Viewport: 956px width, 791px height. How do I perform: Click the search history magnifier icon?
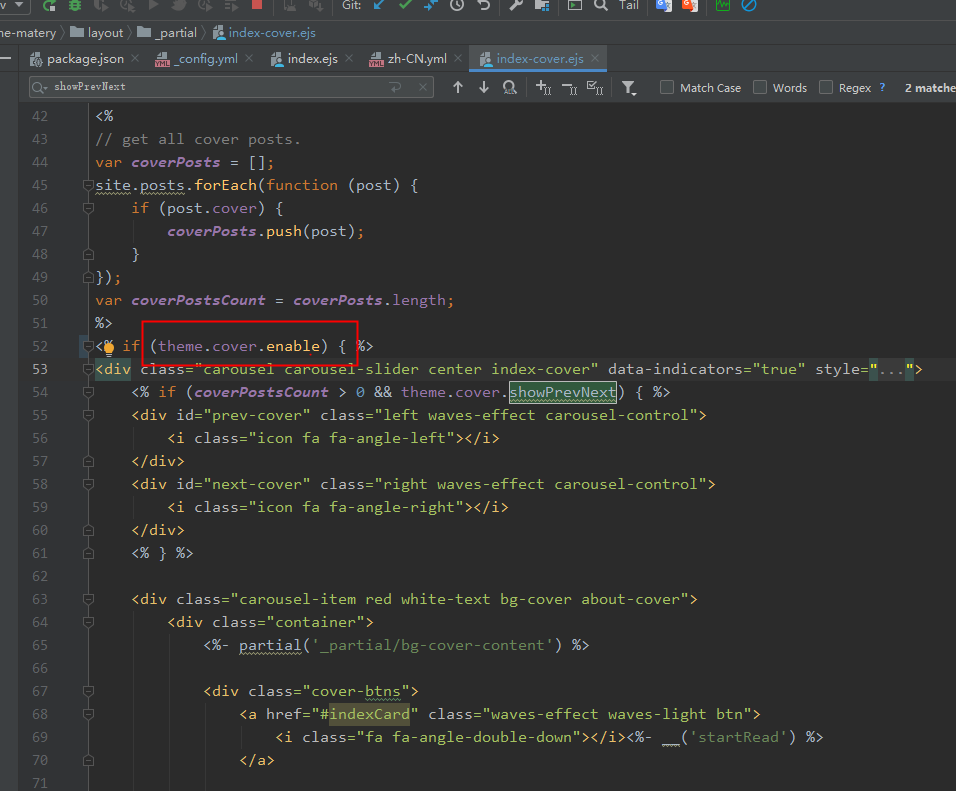coord(40,88)
